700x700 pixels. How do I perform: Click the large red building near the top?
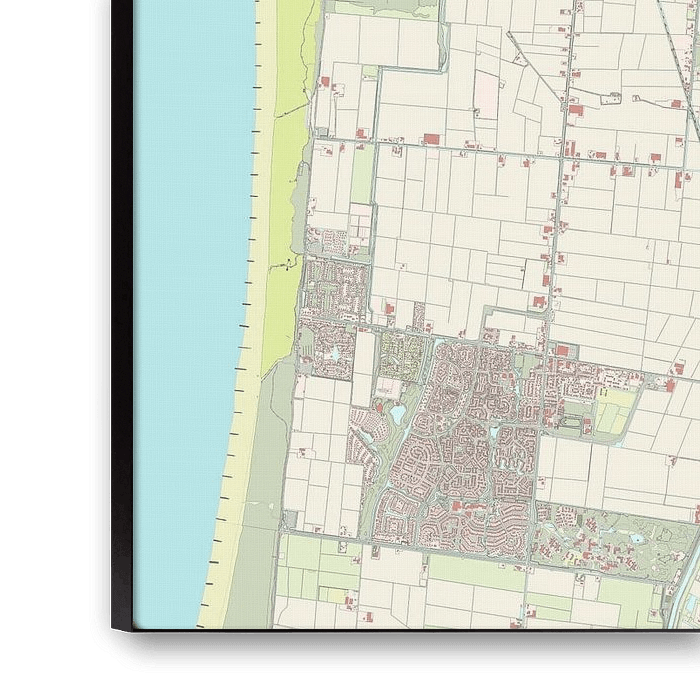point(431,139)
